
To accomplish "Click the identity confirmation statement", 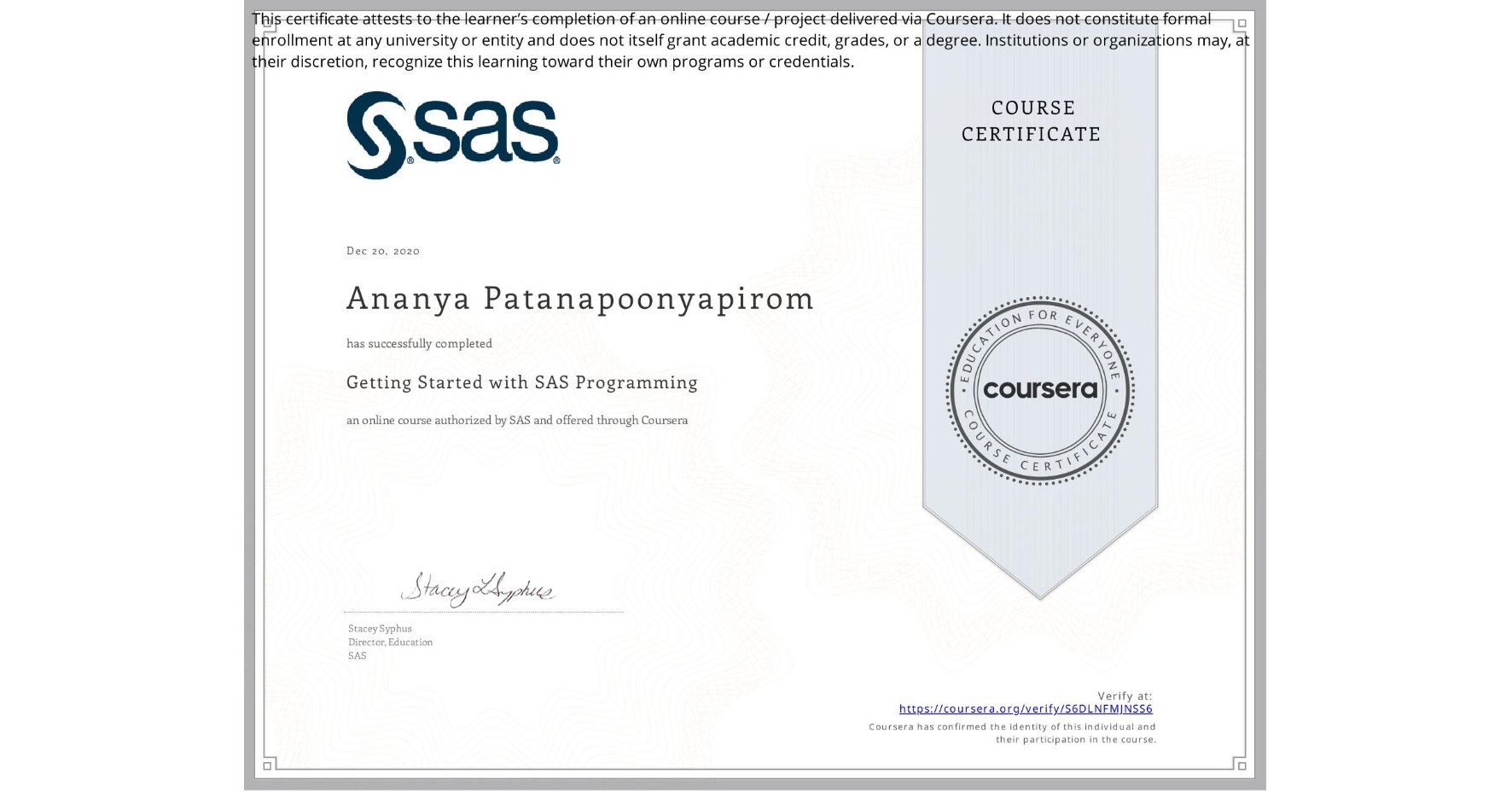I will pos(1013,733).
